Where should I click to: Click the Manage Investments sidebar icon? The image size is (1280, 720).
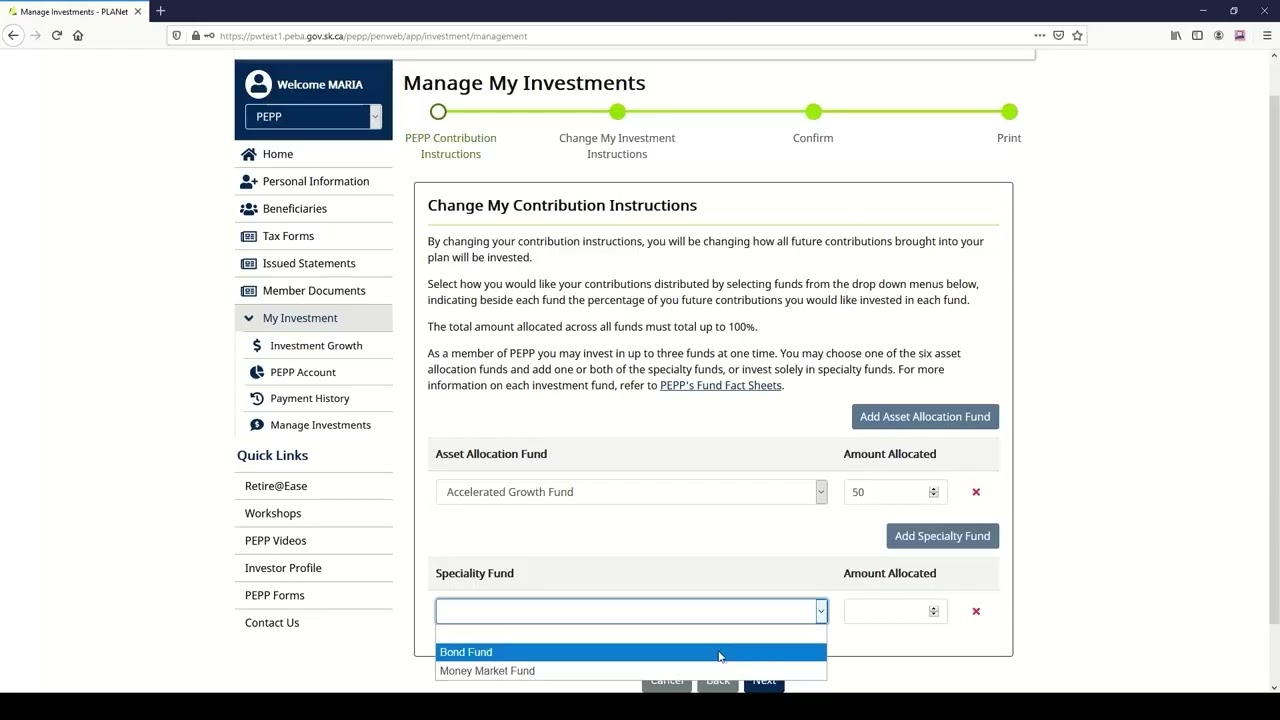[257, 425]
